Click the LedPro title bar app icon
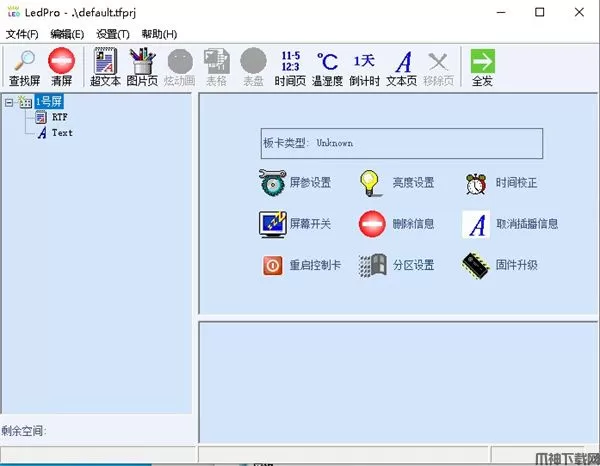Viewport: 600px width, 466px height. point(13,12)
